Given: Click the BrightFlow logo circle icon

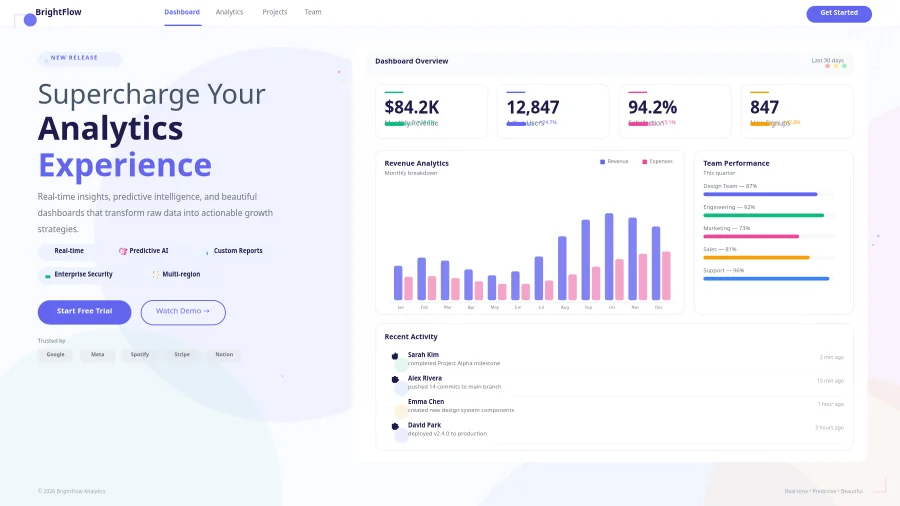Looking at the screenshot, I should point(30,20).
